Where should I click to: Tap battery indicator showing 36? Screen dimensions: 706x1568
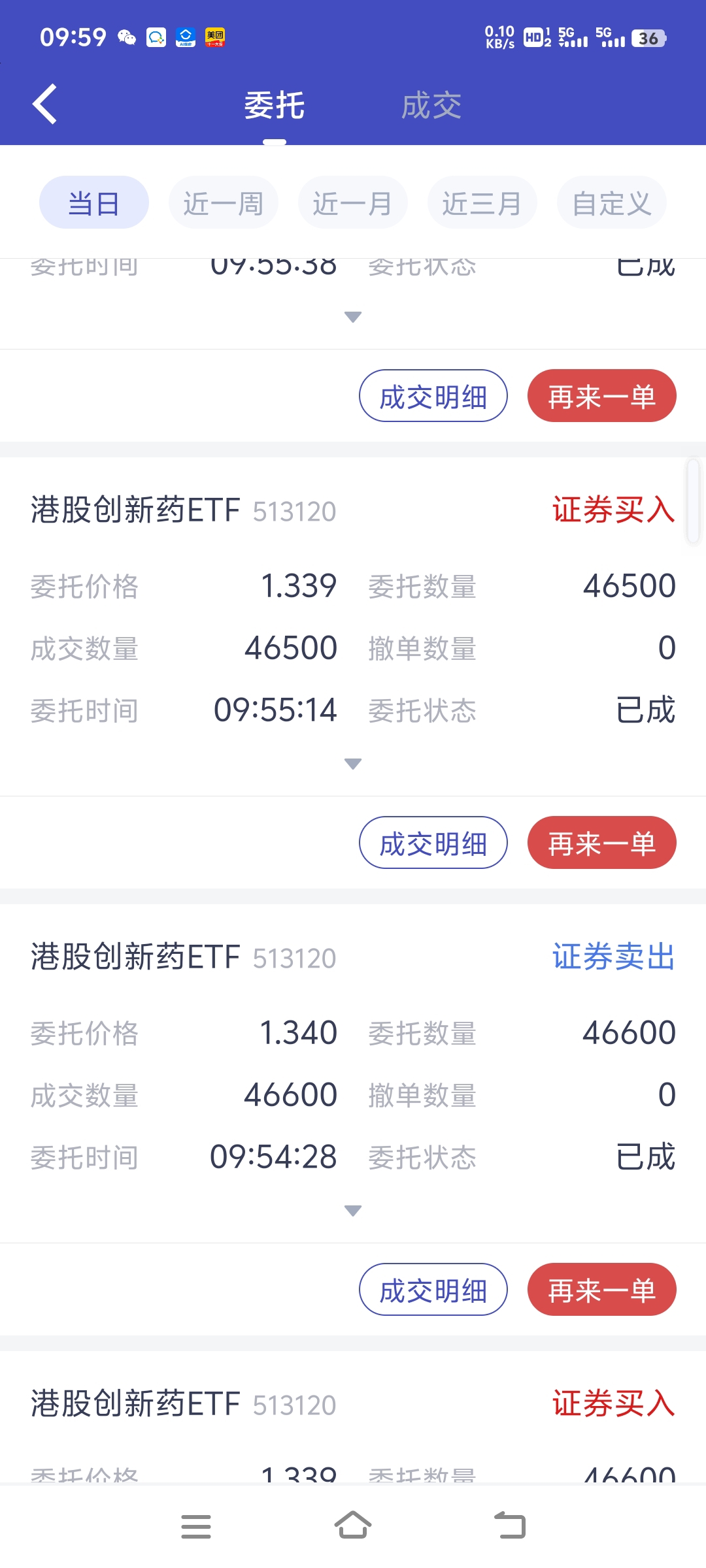(x=648, y=39)
